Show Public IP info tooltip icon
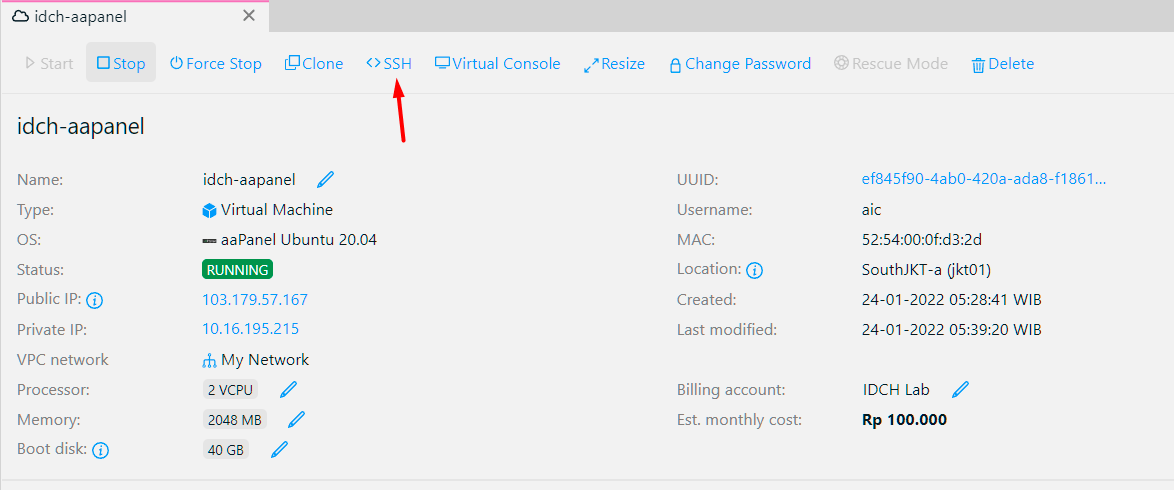Viewport: 1174px width, 490px height. (96, 300)
